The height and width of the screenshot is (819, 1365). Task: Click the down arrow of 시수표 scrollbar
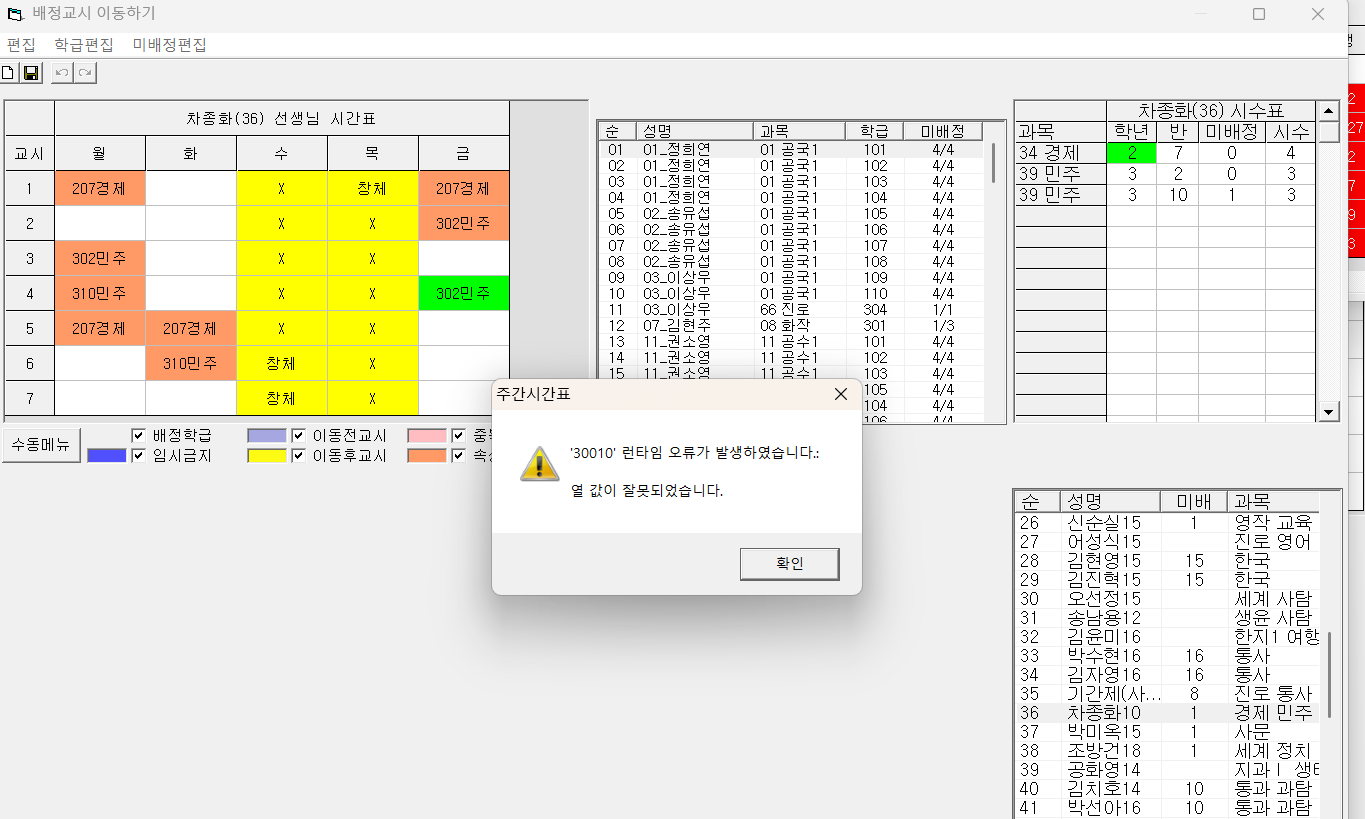tap(1329, 412)
